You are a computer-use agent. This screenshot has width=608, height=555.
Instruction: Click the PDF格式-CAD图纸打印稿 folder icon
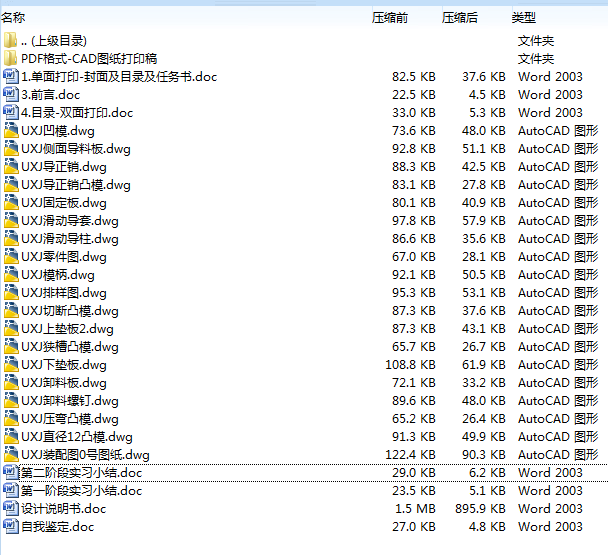pyautogui.click(x=10, y=58)
